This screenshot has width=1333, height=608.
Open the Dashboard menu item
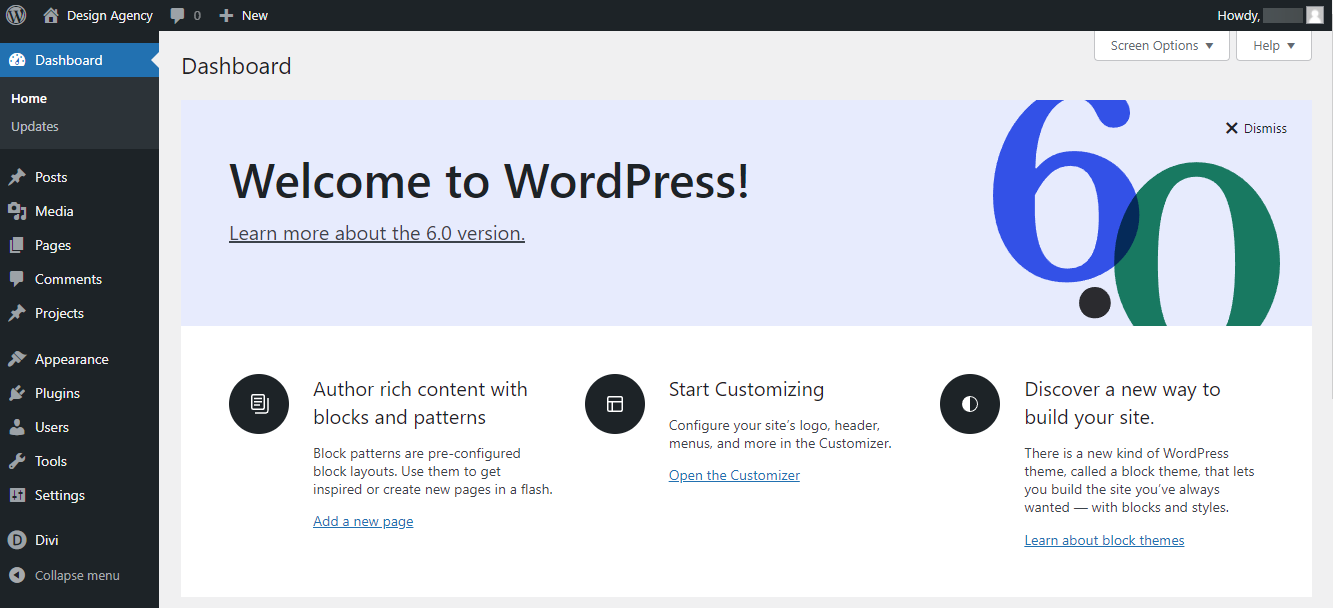(x=80, y=60)
